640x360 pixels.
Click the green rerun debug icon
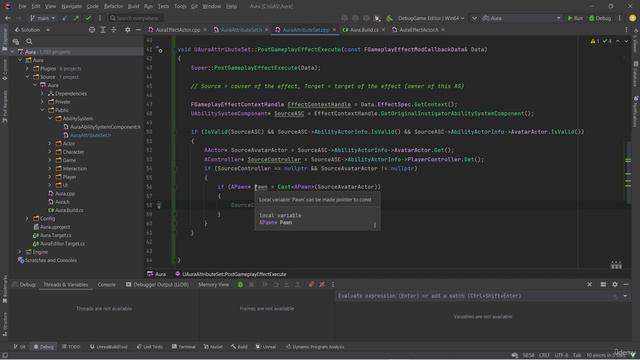tap(240, 284)
